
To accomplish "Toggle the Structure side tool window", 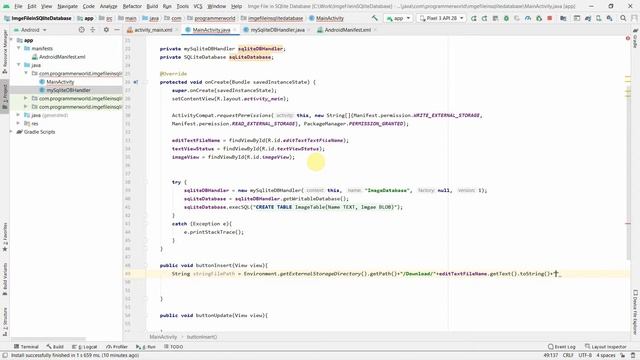I will (x=4, y=321).
